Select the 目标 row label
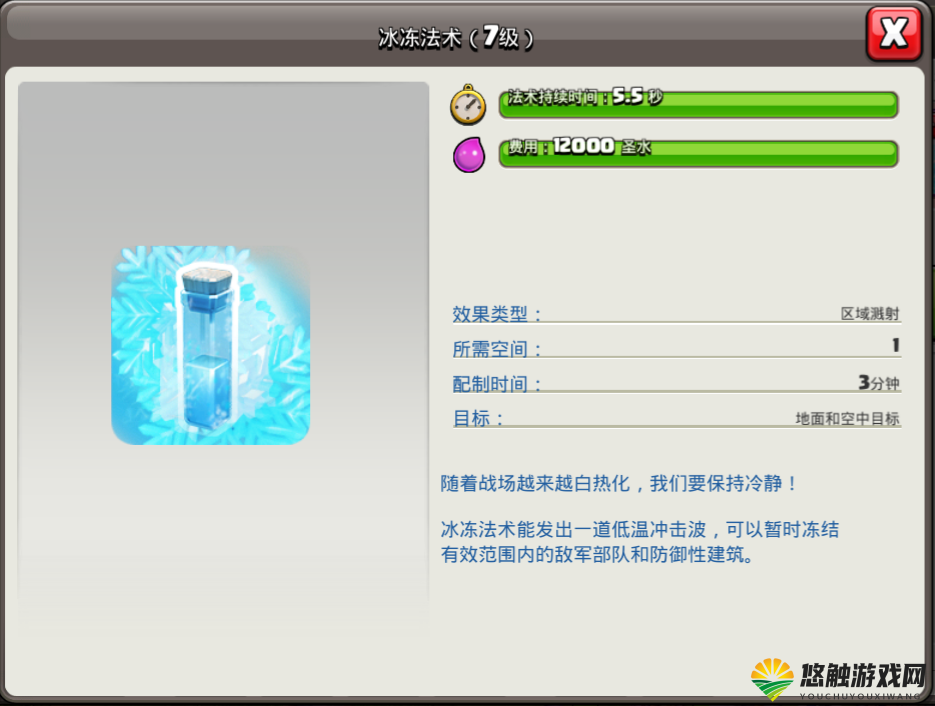935x706 pixels. 478,419
